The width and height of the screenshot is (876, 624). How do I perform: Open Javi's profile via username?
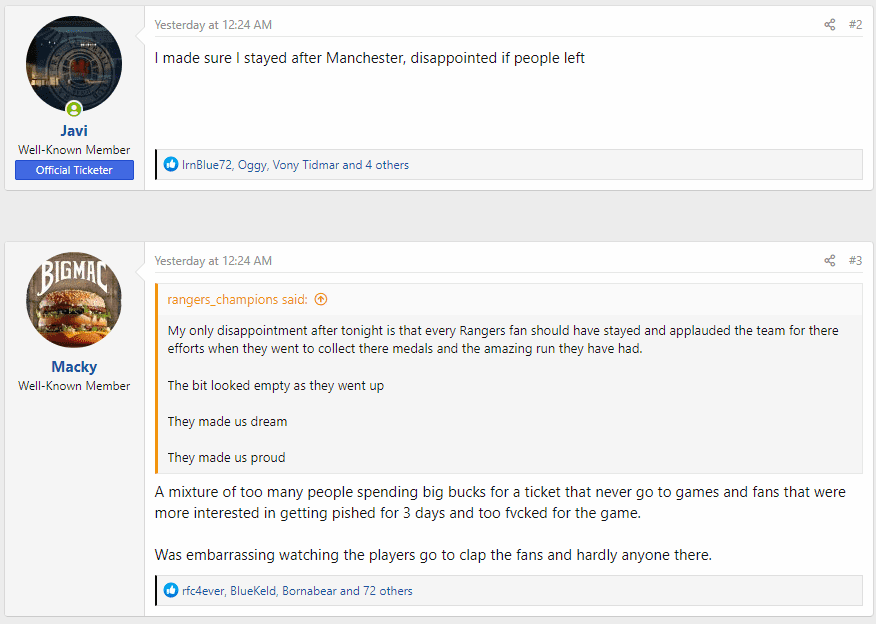click(74, 131)
